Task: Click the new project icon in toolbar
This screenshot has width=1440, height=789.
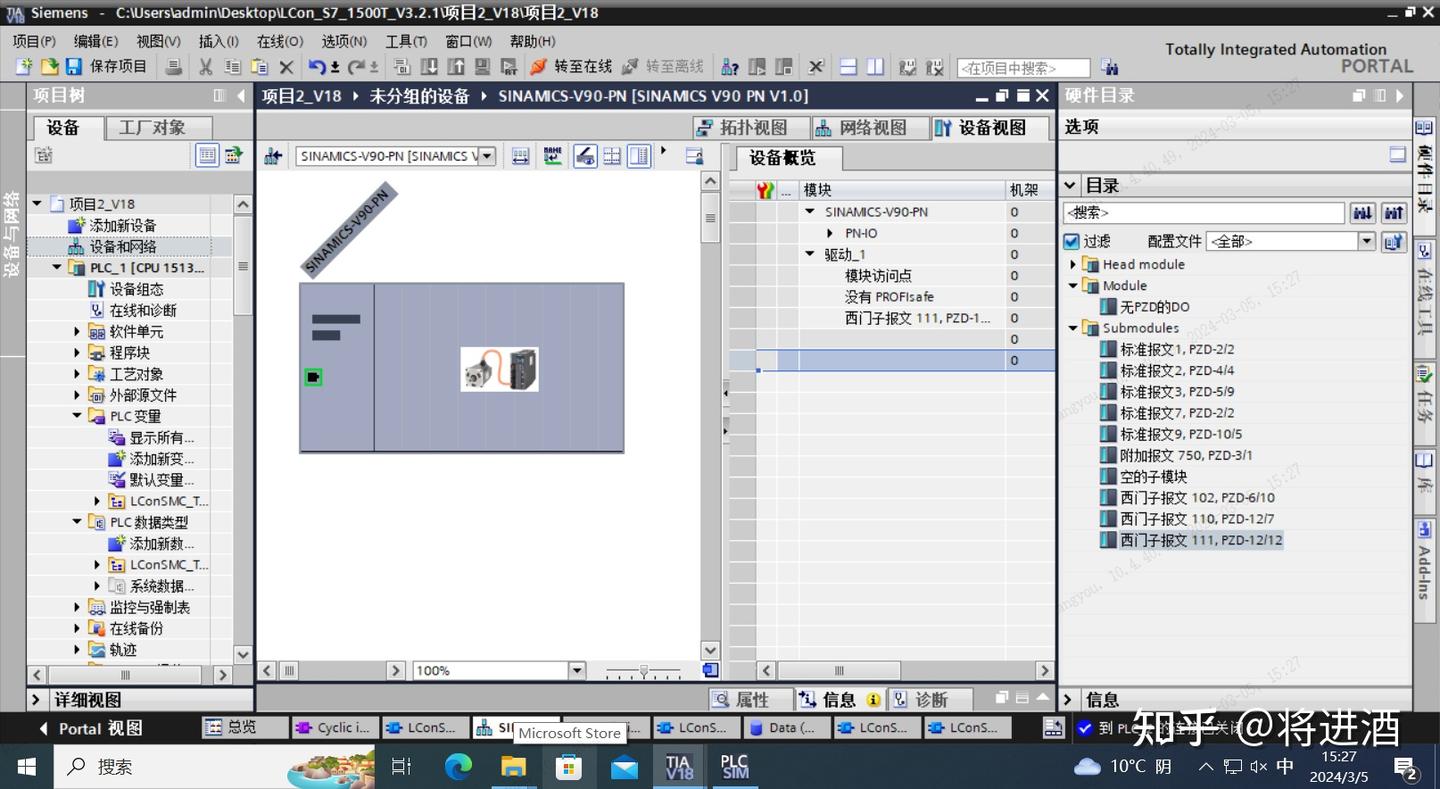Action: (x=24, y=67)
